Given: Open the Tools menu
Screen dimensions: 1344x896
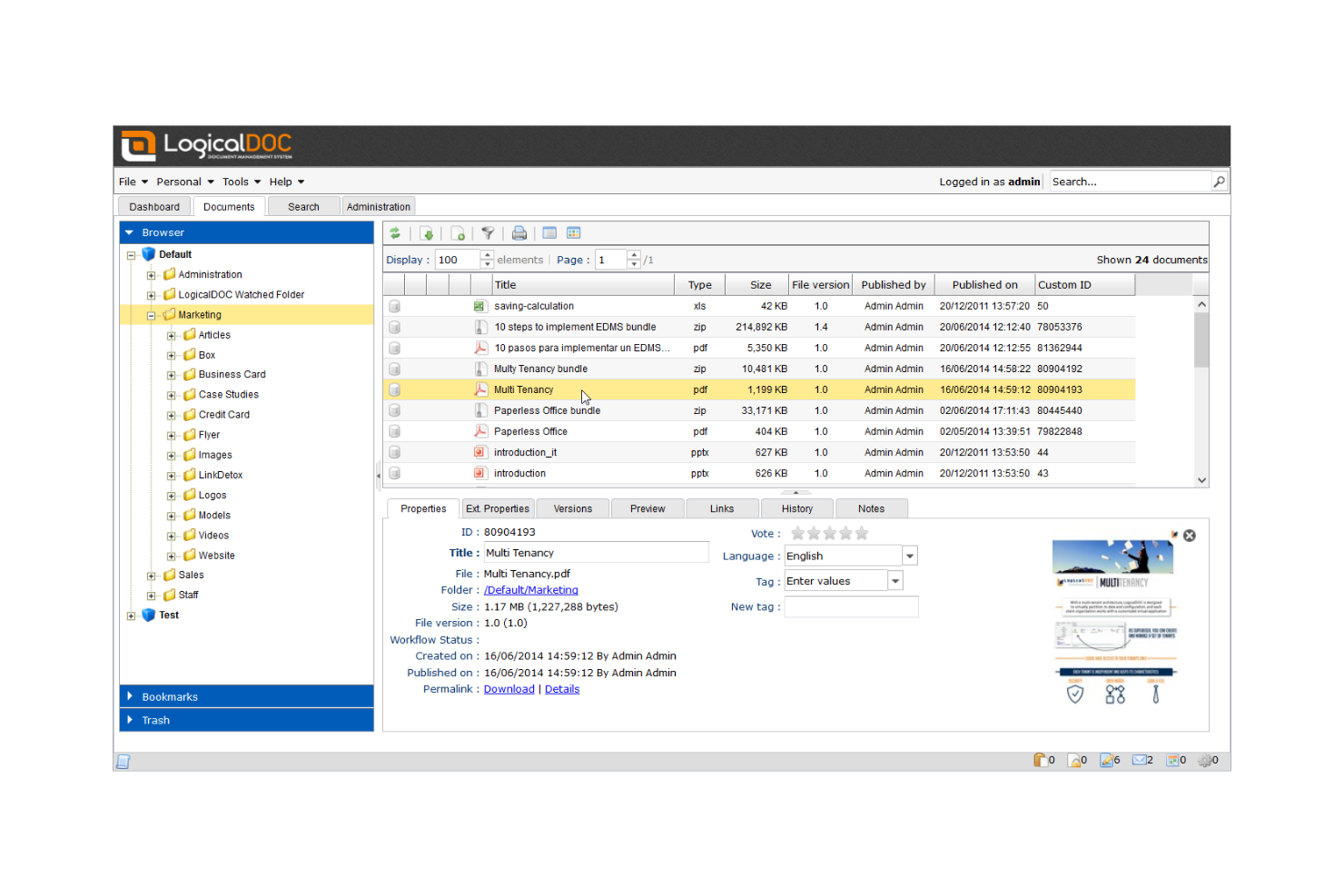Looking at the screenshot, I should (x=242, y=182).
